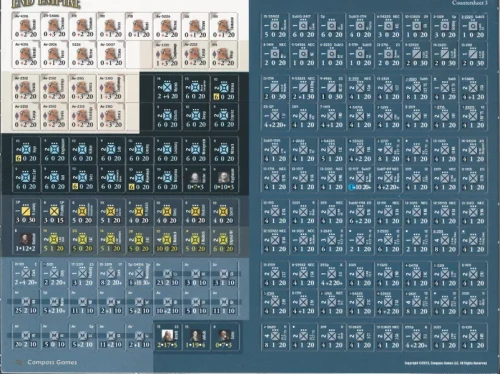Select the yellow-text 0•7•3 leader beside 1•19•6
Screen dimensions: 500x374
point(224,337)
